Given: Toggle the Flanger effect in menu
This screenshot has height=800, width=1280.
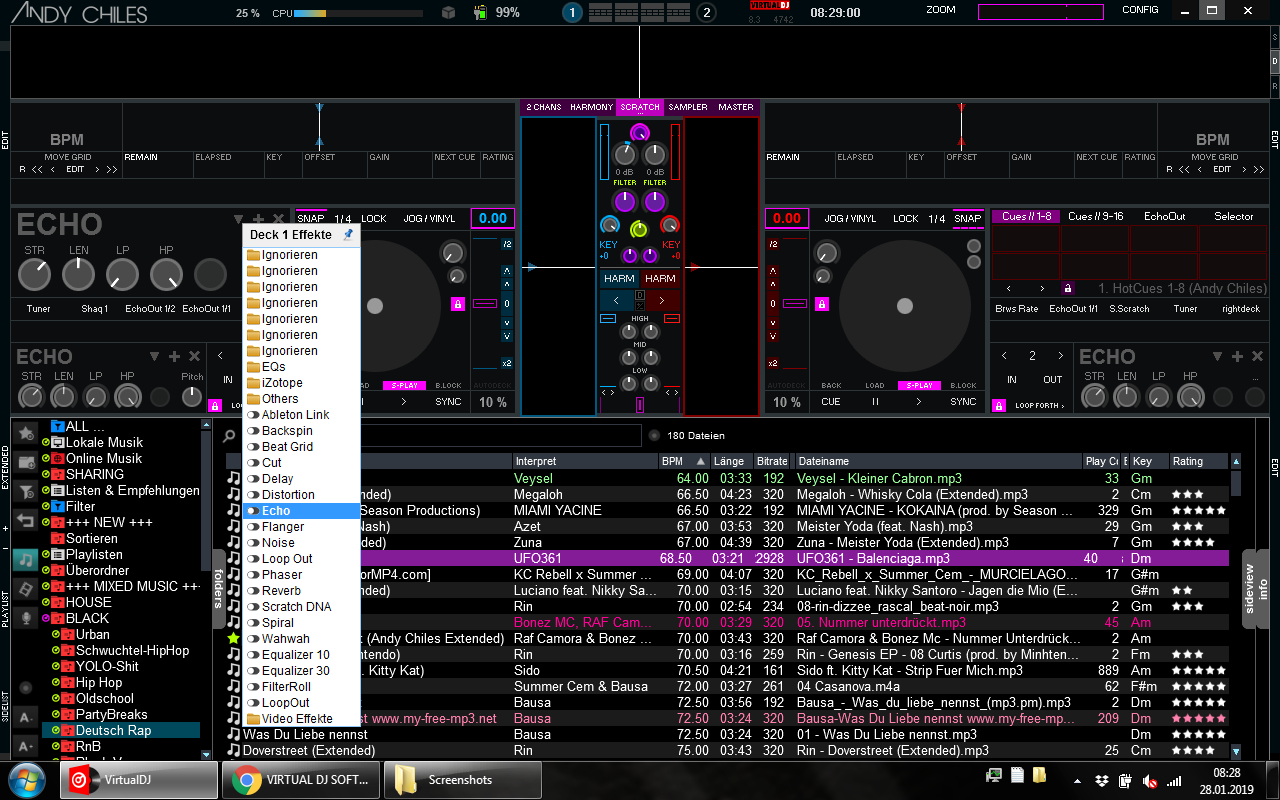Looking at the screenshot, I should click(x=301, y=527).
